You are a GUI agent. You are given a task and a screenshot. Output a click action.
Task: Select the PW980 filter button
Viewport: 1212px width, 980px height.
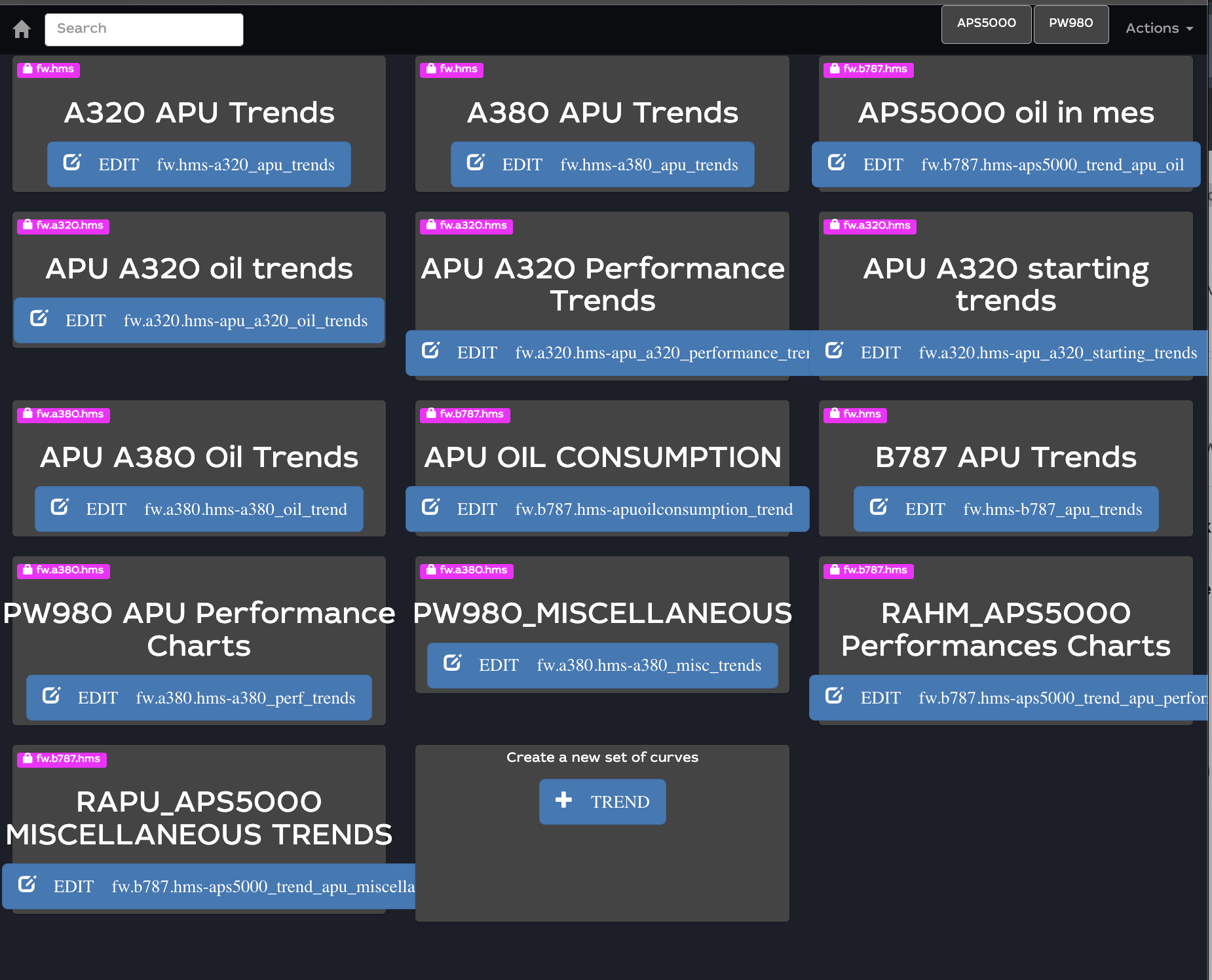(x=1070, y=24)
